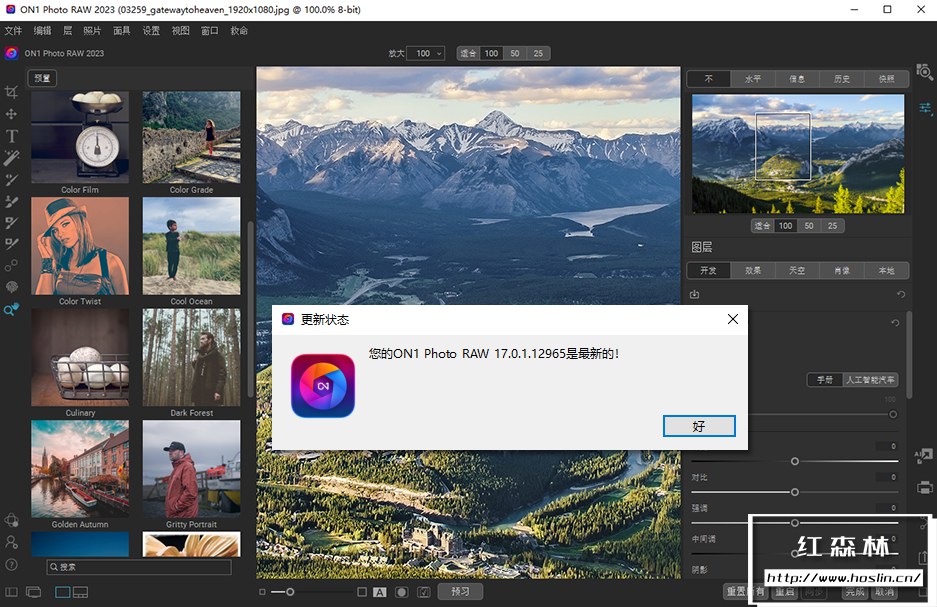Open the Edit sliders module icon
Screen dimensions: 937x607
click(924, 107)
